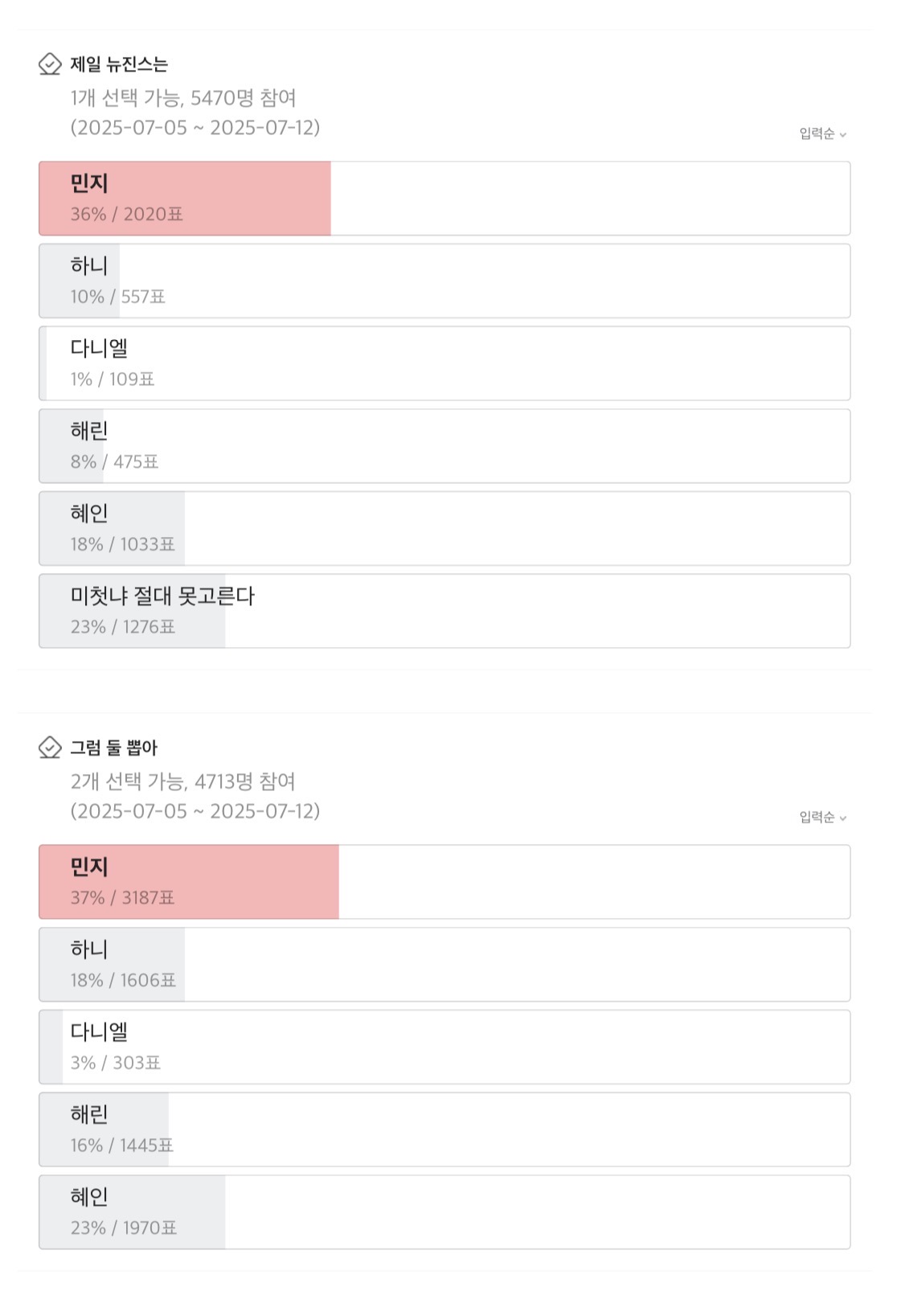The image size is (905, 1316).
Task: Open 입력순 sort dropdown in 그럼 둘 뽑아 poll
Action: pyautogui.click(x=822, y=817)
